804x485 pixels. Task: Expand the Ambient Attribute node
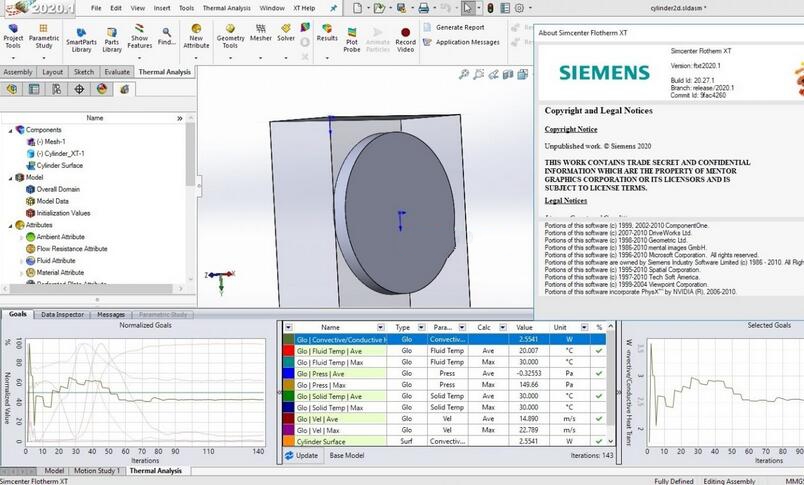[x=21, y=237]
